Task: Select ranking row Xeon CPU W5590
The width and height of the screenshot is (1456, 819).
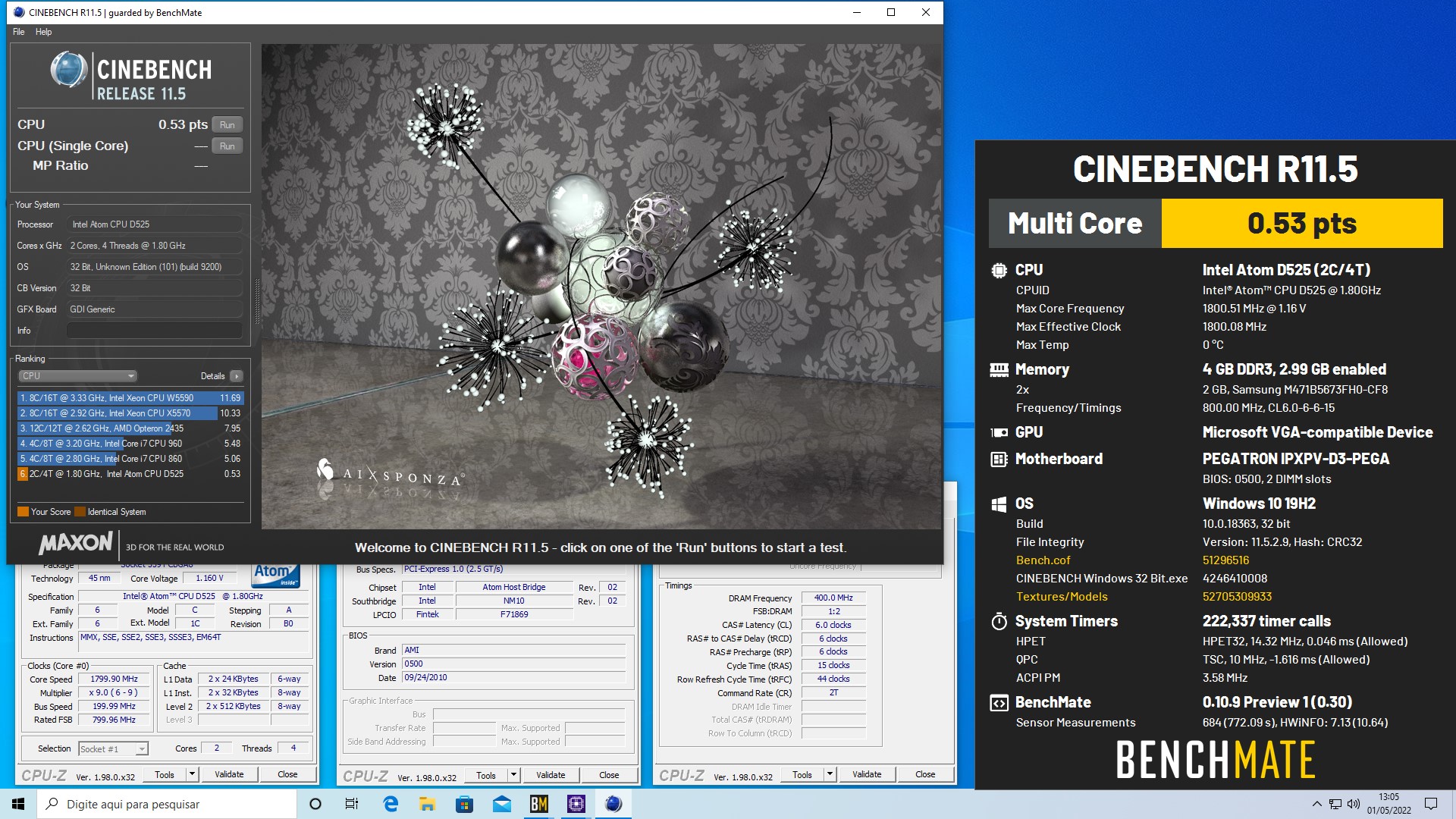Action: tap(130, 397)
